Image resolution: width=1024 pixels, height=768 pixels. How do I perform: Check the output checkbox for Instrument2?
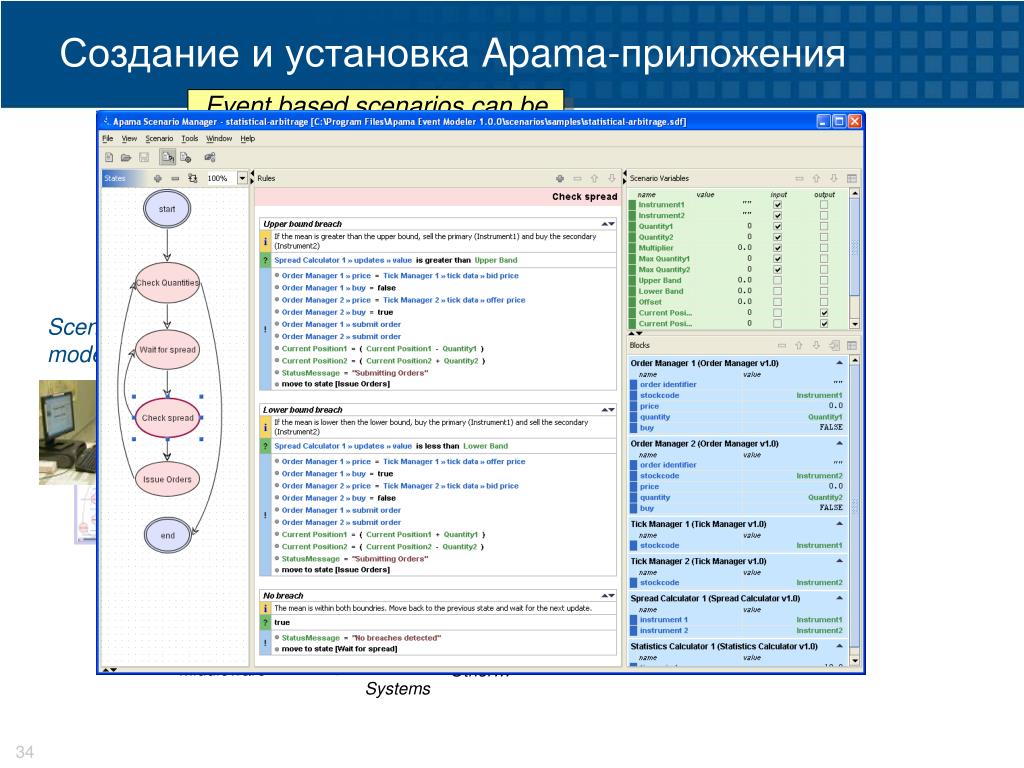click(x=824, y=216)
